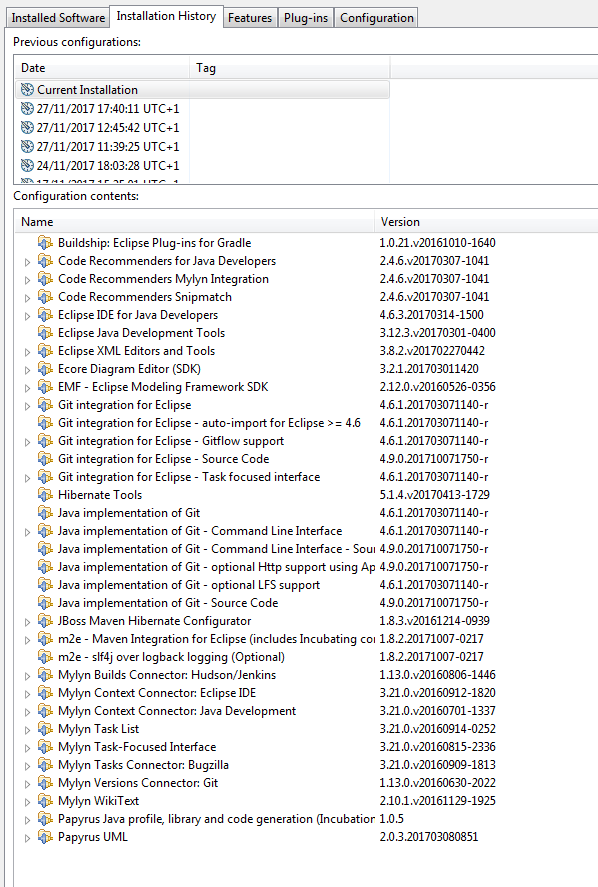Click Papyrus Java profile version 1.0.5

coord(392,819)
